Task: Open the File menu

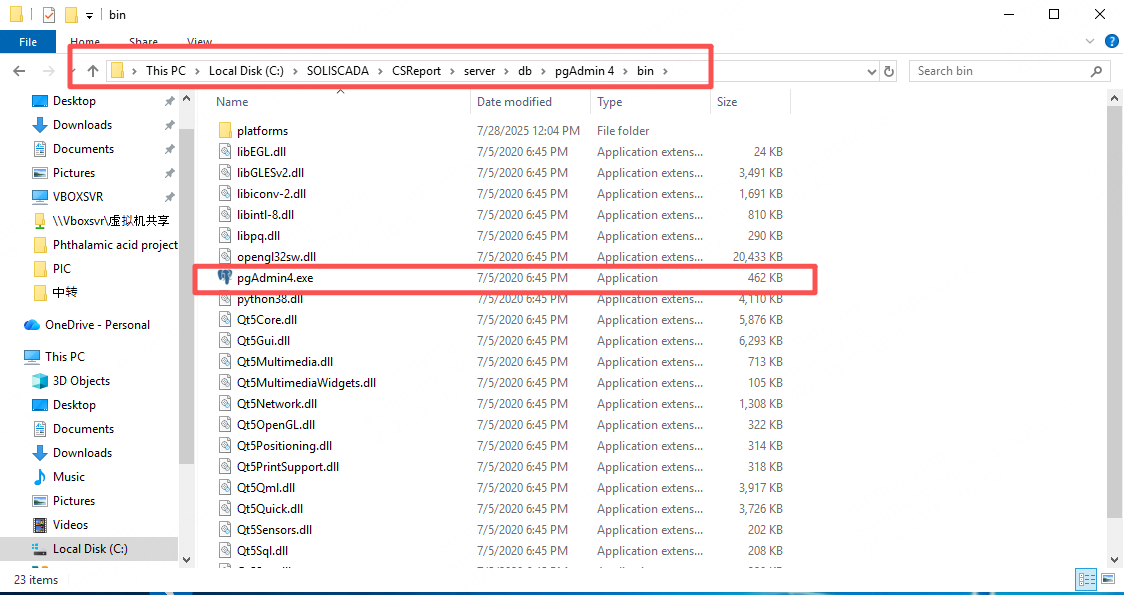Action: [28, 42]
